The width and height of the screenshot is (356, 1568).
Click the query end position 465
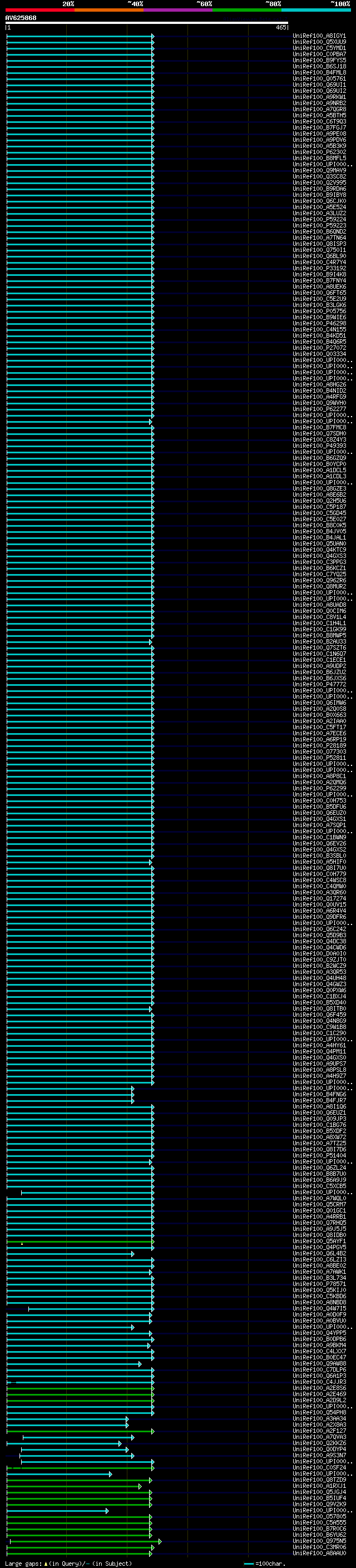[x=280, y=27]
